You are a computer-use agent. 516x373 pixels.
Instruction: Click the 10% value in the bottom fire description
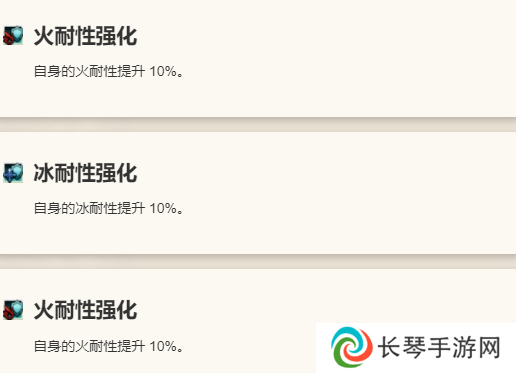pos(163,346)
